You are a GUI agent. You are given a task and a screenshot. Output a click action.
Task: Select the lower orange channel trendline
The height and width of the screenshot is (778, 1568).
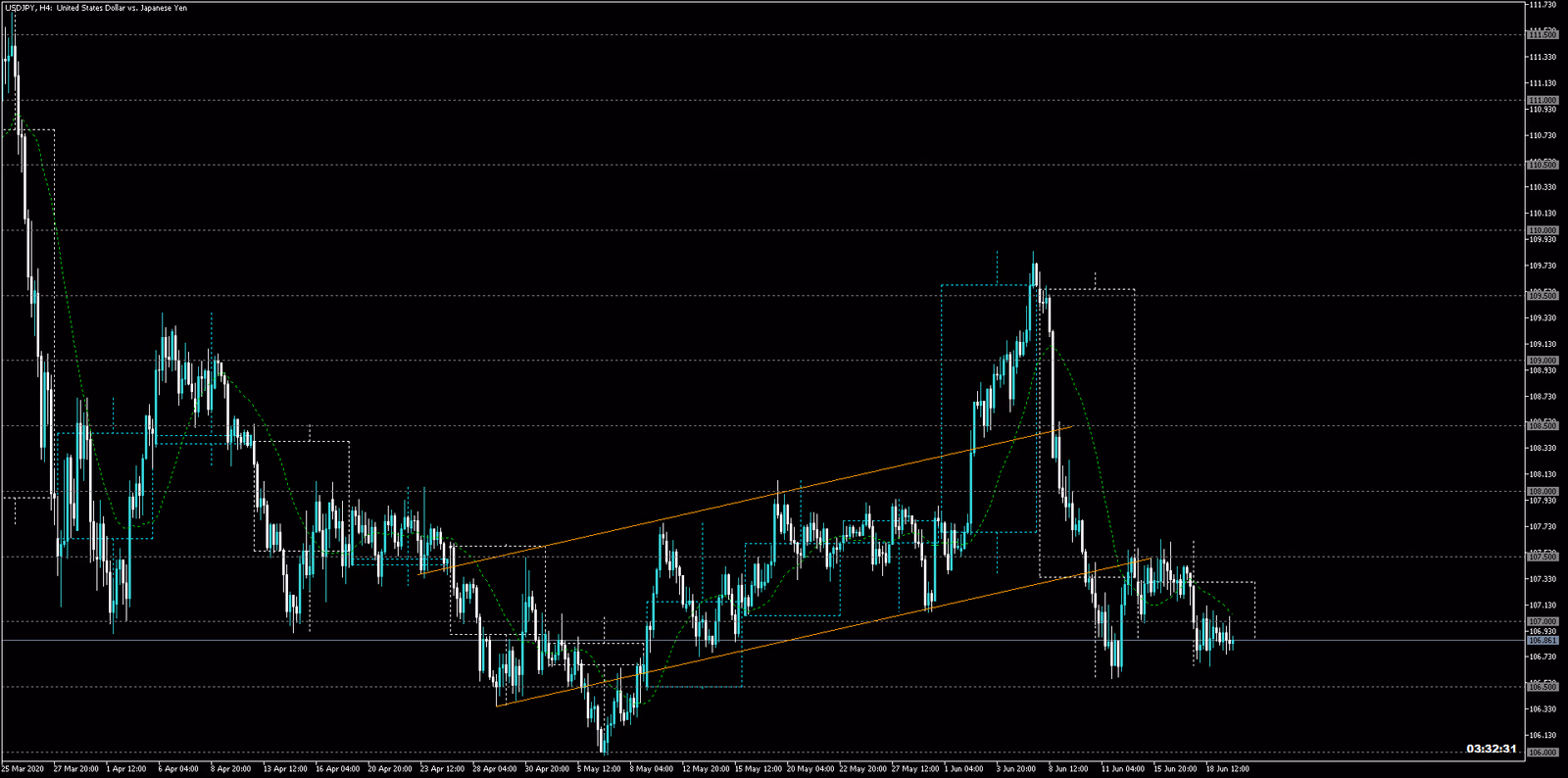click(x=784, y=640)
